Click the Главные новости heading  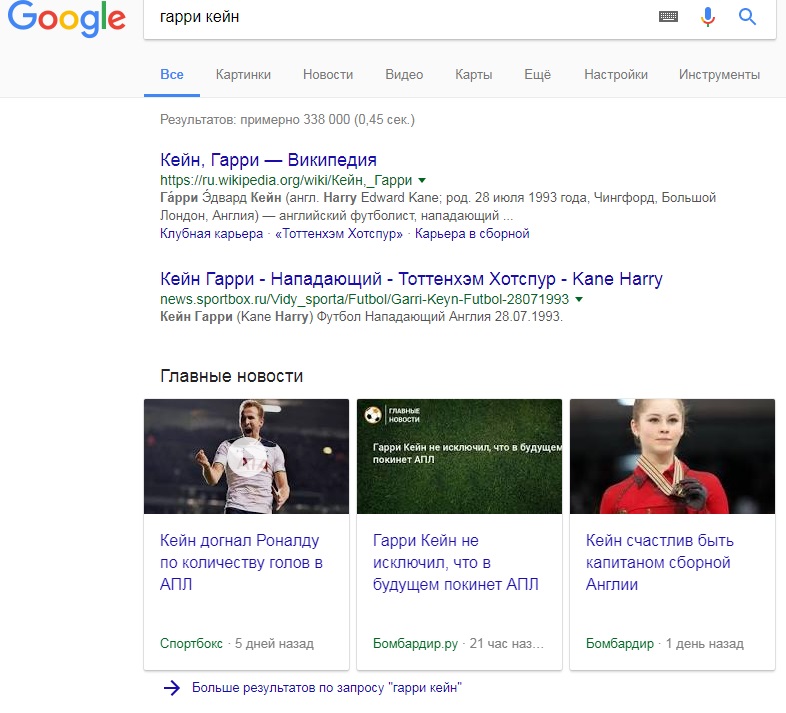[232, 376]
